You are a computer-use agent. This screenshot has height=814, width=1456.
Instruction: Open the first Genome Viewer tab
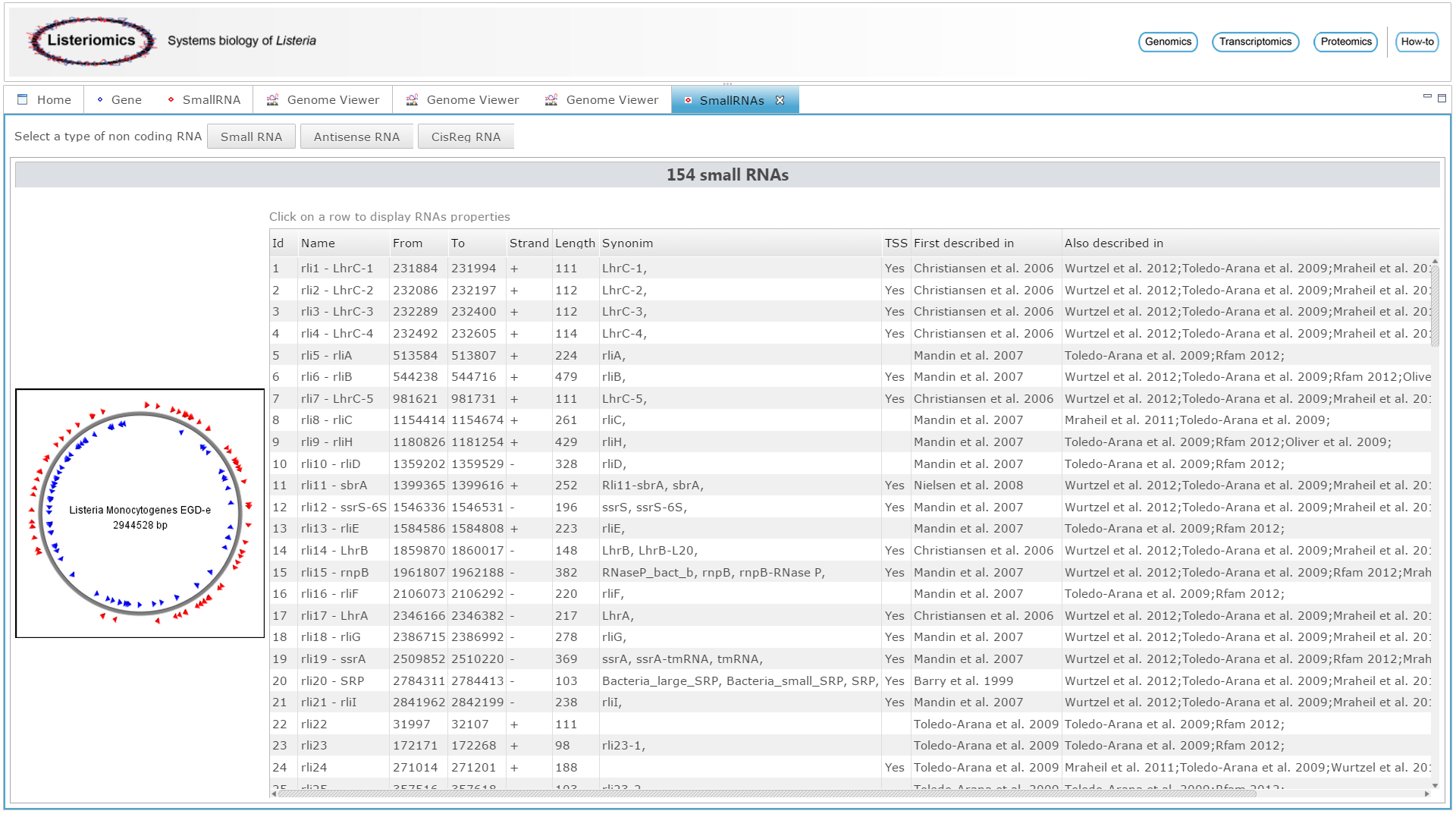coord(323,100)
